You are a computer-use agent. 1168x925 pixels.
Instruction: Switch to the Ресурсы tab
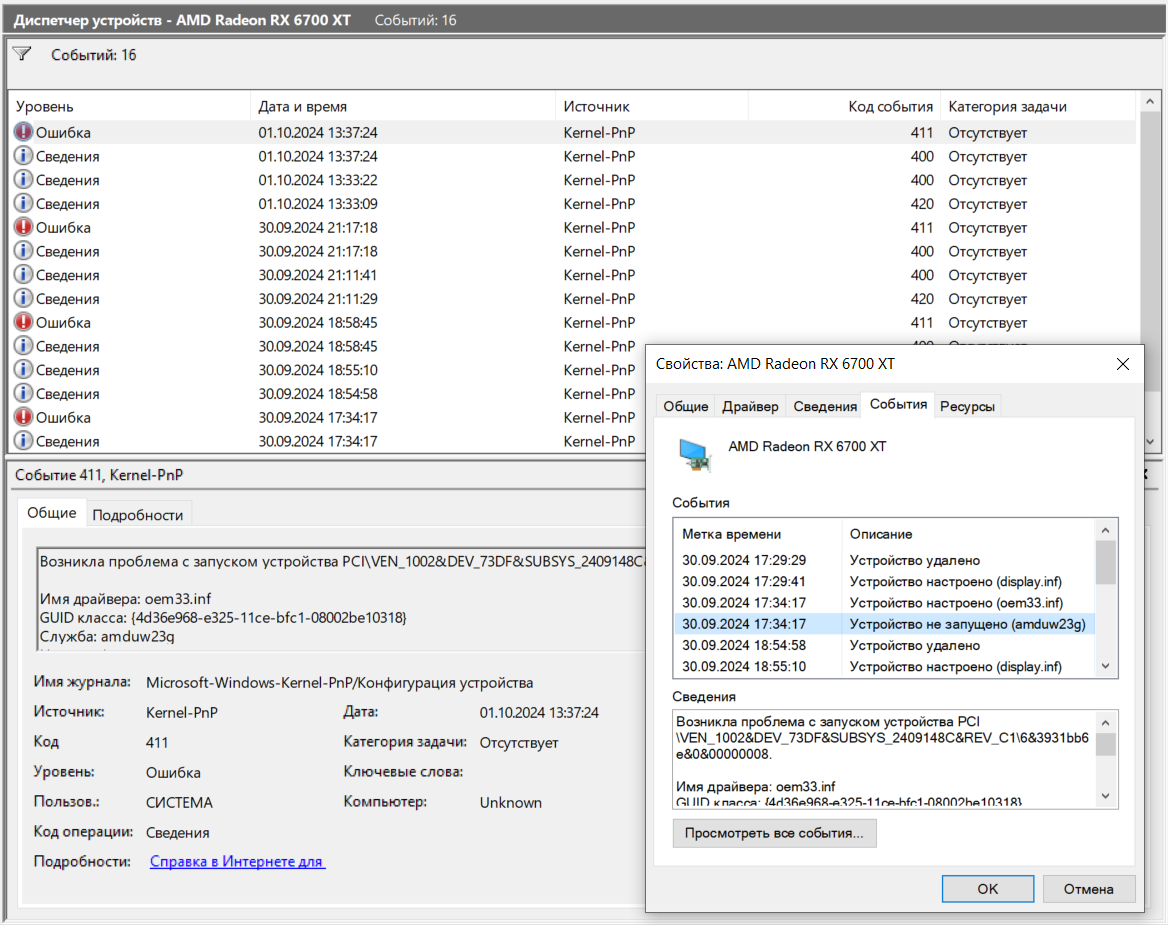[967, 407]
